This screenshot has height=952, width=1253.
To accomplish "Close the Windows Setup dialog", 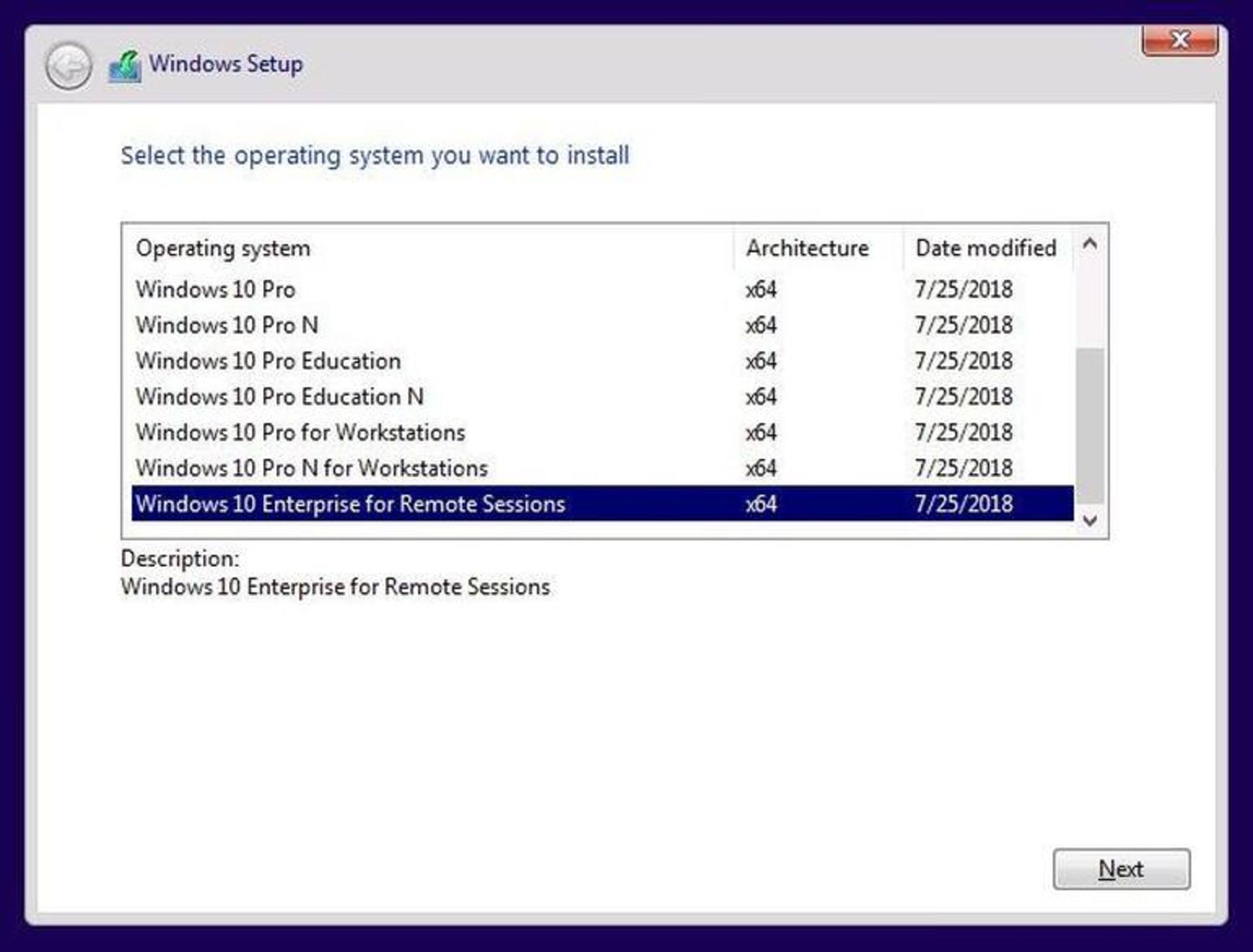I will click(1179, 40).
